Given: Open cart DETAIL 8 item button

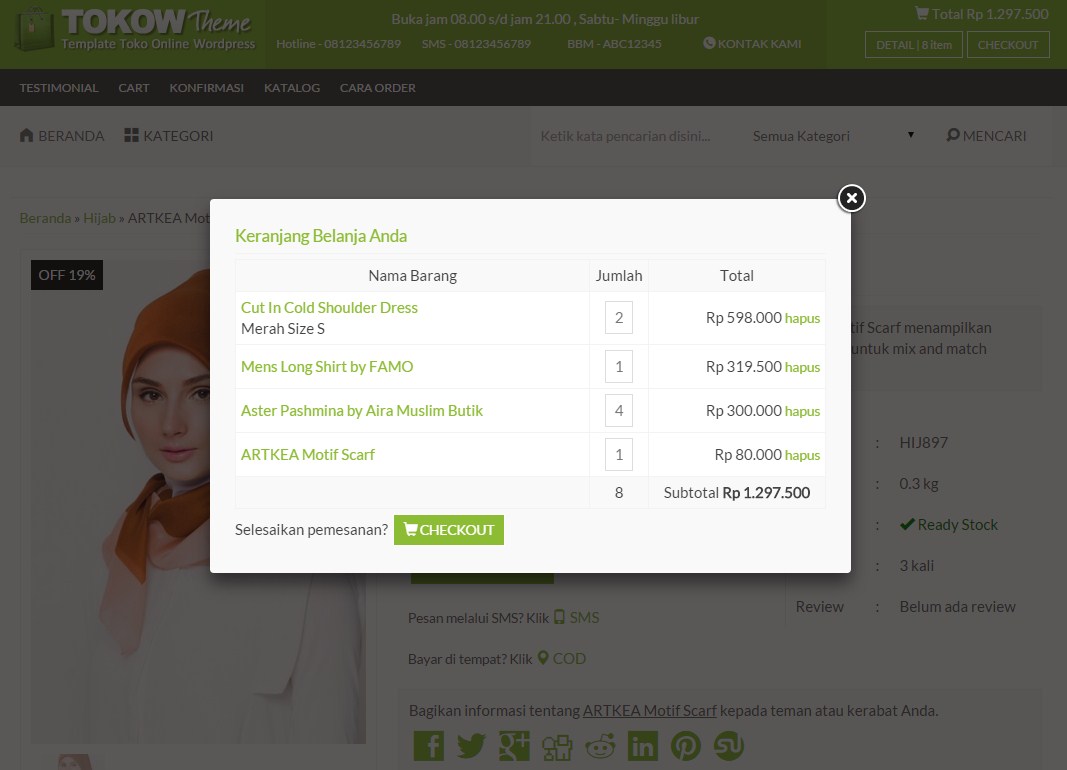Looking at the screenshot, I should [913, 45].
